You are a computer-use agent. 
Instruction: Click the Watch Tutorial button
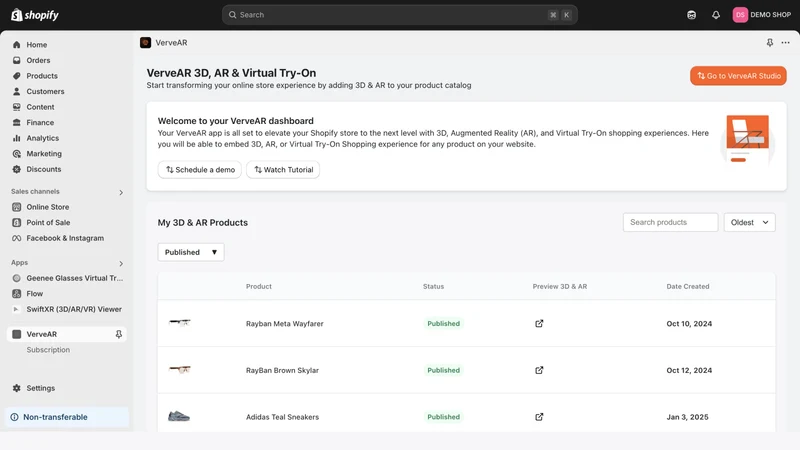[x=283, y=170]
